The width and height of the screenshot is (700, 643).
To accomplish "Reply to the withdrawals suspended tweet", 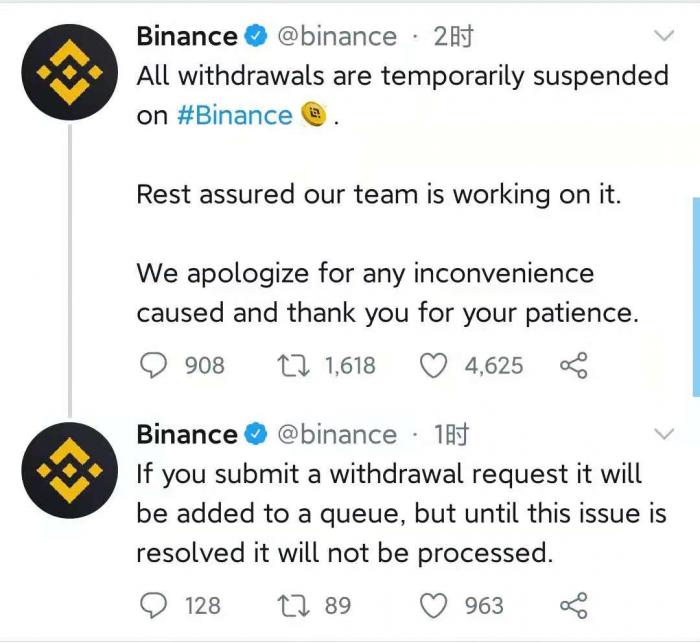I will pyautogui.click(x=152, y=366).
